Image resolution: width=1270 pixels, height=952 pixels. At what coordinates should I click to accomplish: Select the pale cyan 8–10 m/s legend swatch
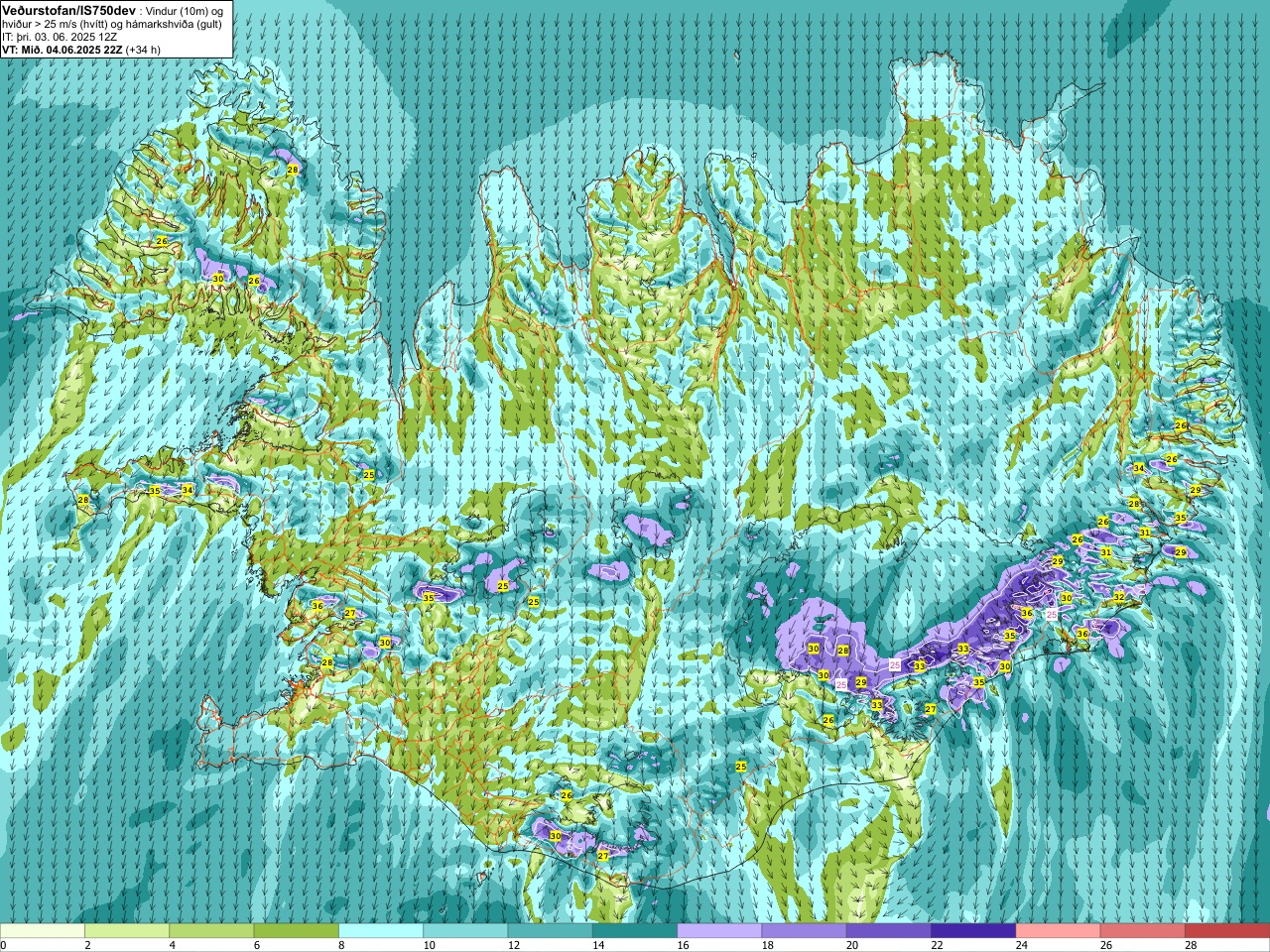pos(381,931)
